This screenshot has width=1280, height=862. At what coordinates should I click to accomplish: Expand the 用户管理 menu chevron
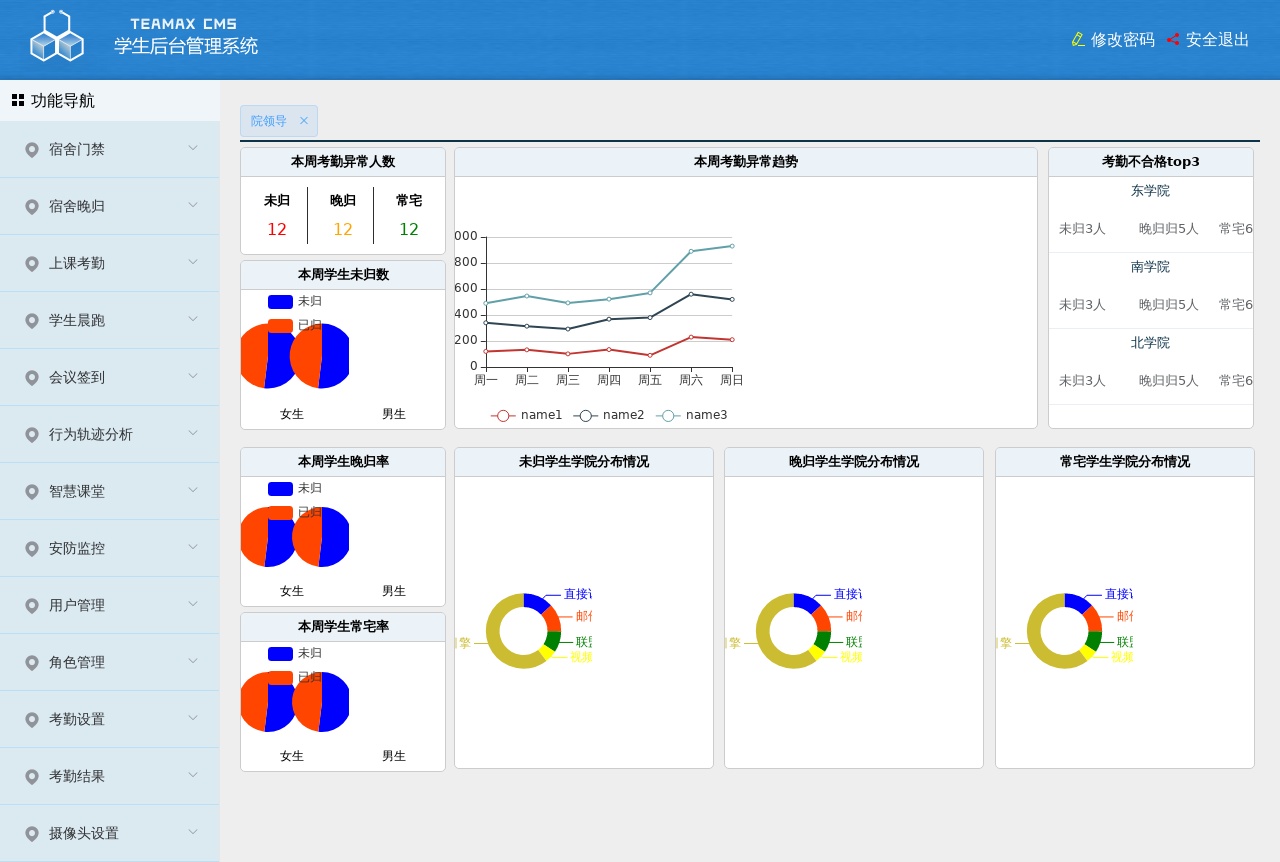[x=193, y=604]
